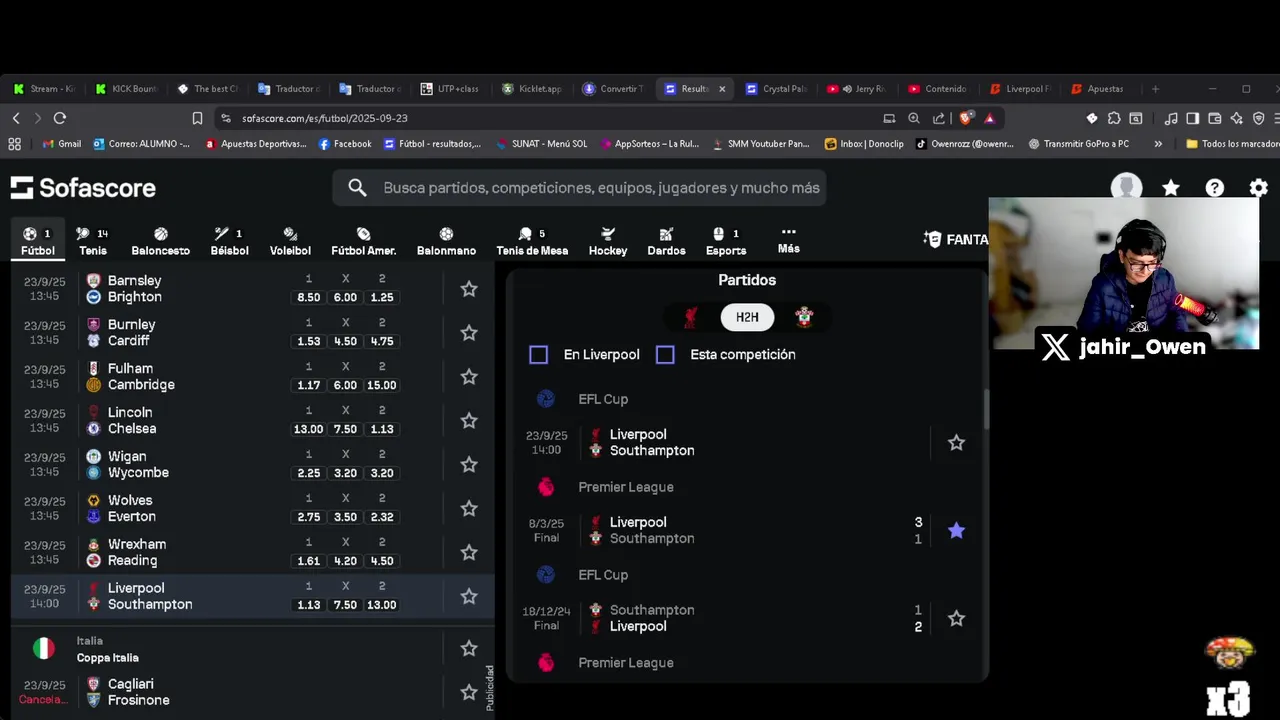Image resolution: width=1280 pixels, height=720 pixels.
Task: Click the browser address bar
Action: tap(560, 118)
